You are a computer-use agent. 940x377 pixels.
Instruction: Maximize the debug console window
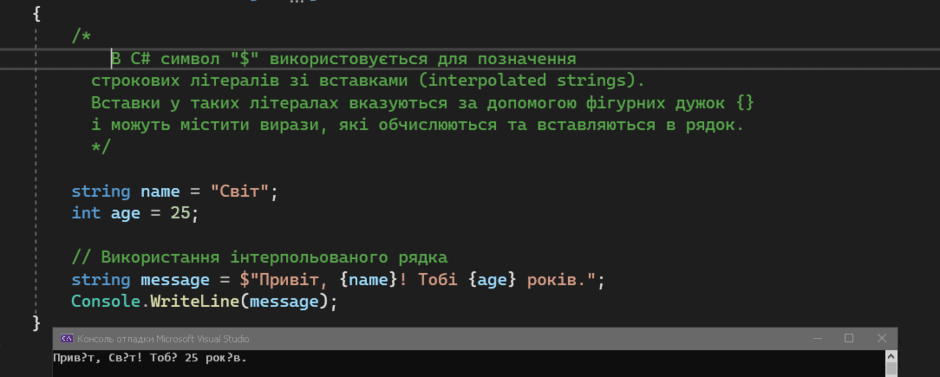(849, 339)
